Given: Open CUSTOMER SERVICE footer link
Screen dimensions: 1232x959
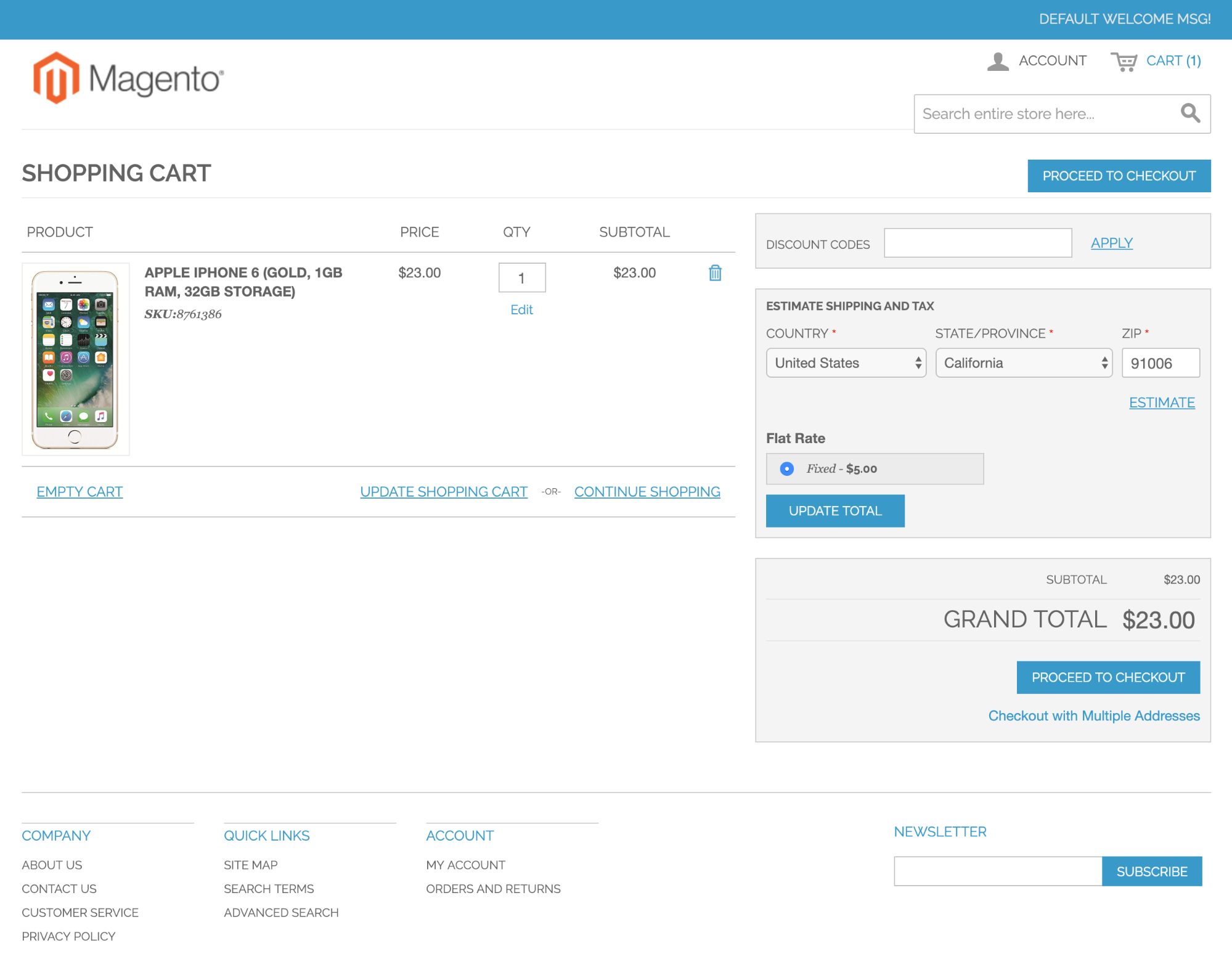Looking at the screenshot, I should click(x=80, y=913).
